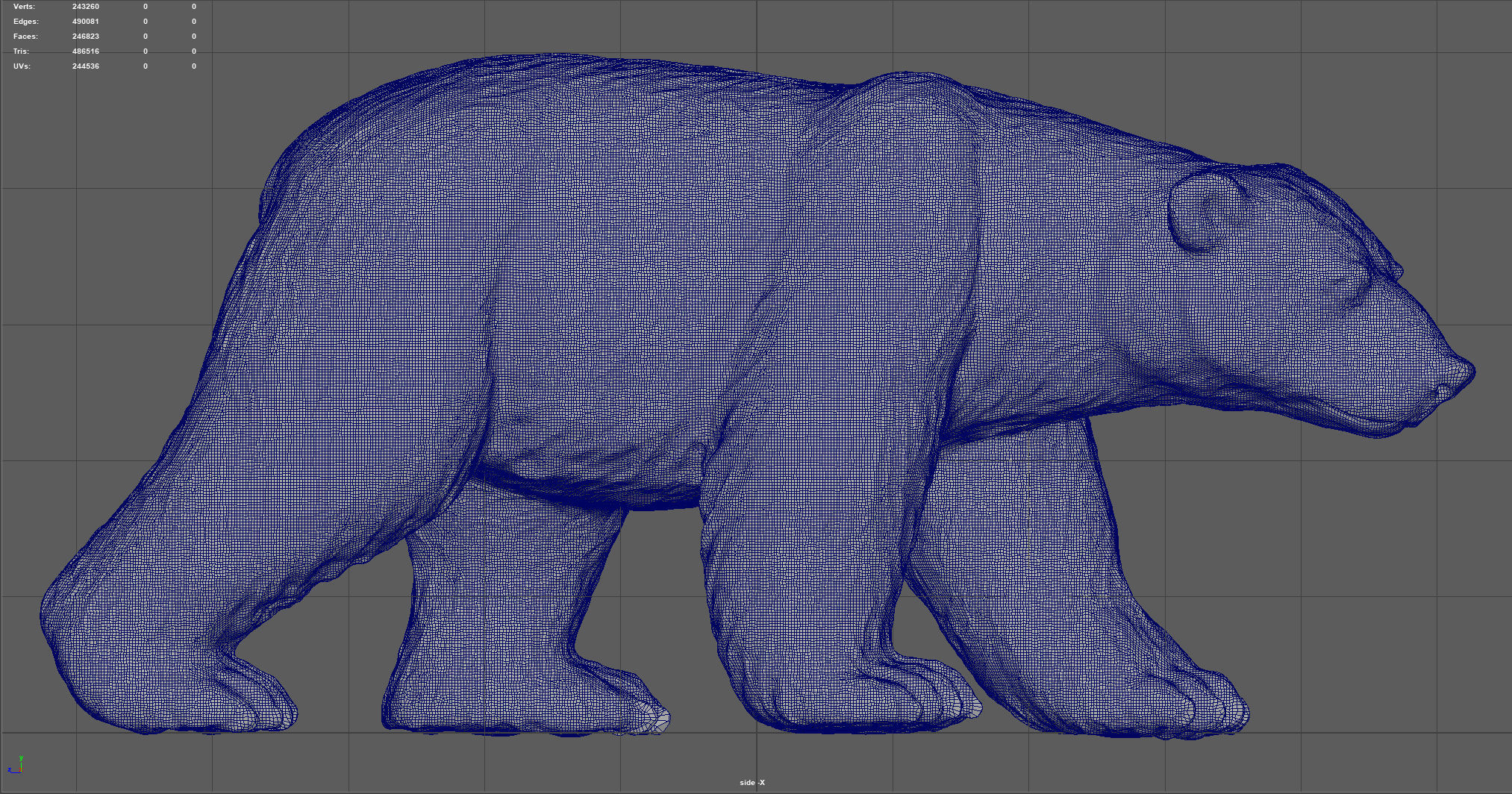Screen dimensions: 1512x794
Task: Click the view axis orientation indicator
Action: point(16,764)
